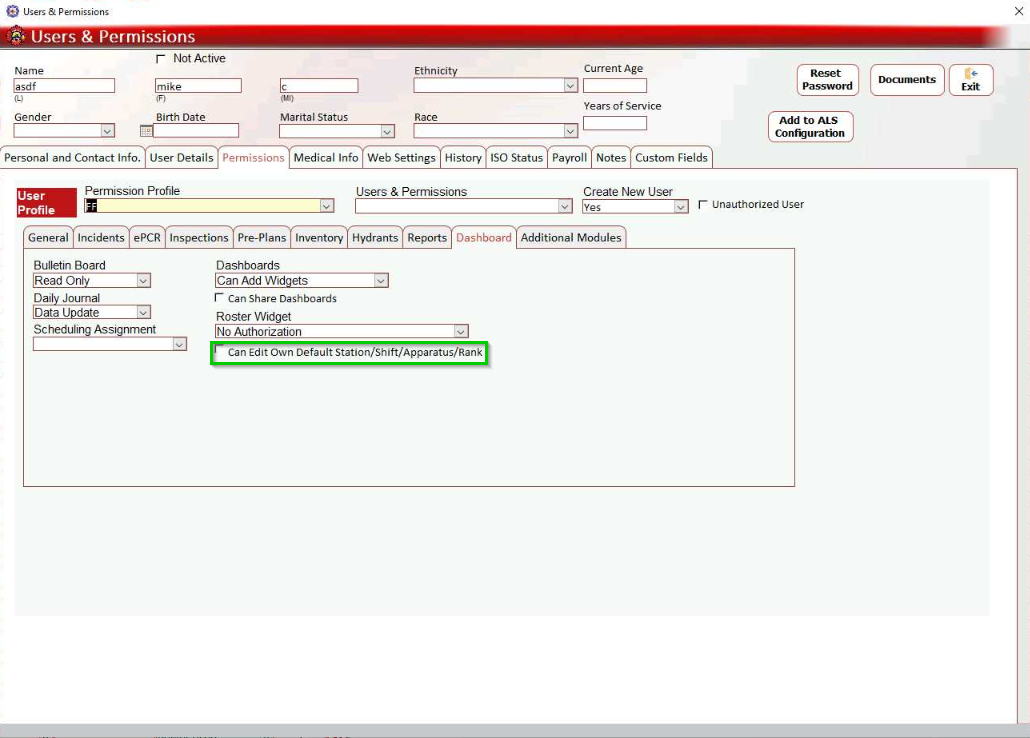Open the Bulletin Board dropdown
Image resolution: width=1030 pixels, height=738 pixels.
[x=143, y=281]
